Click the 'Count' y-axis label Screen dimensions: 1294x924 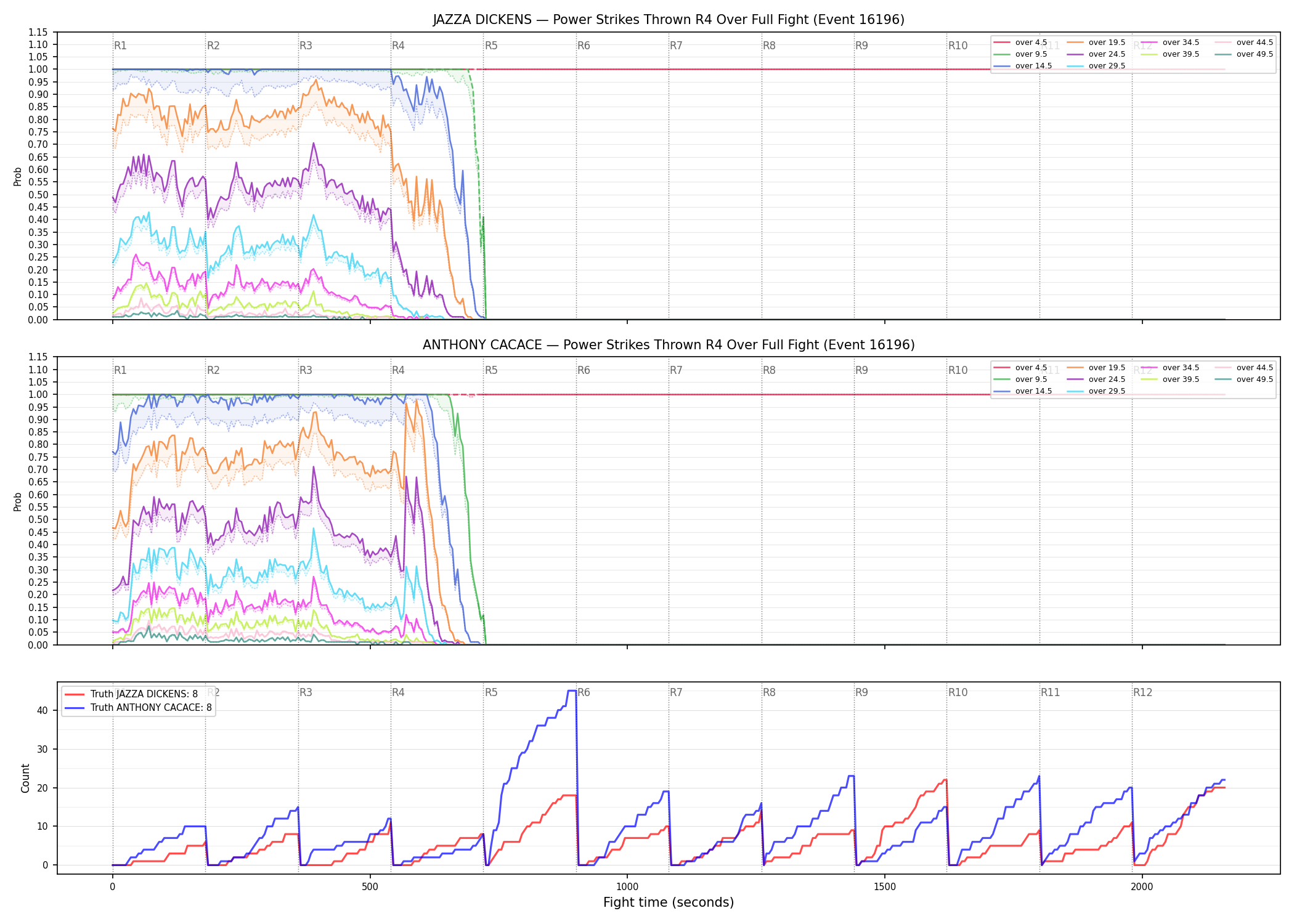point(25,778)
